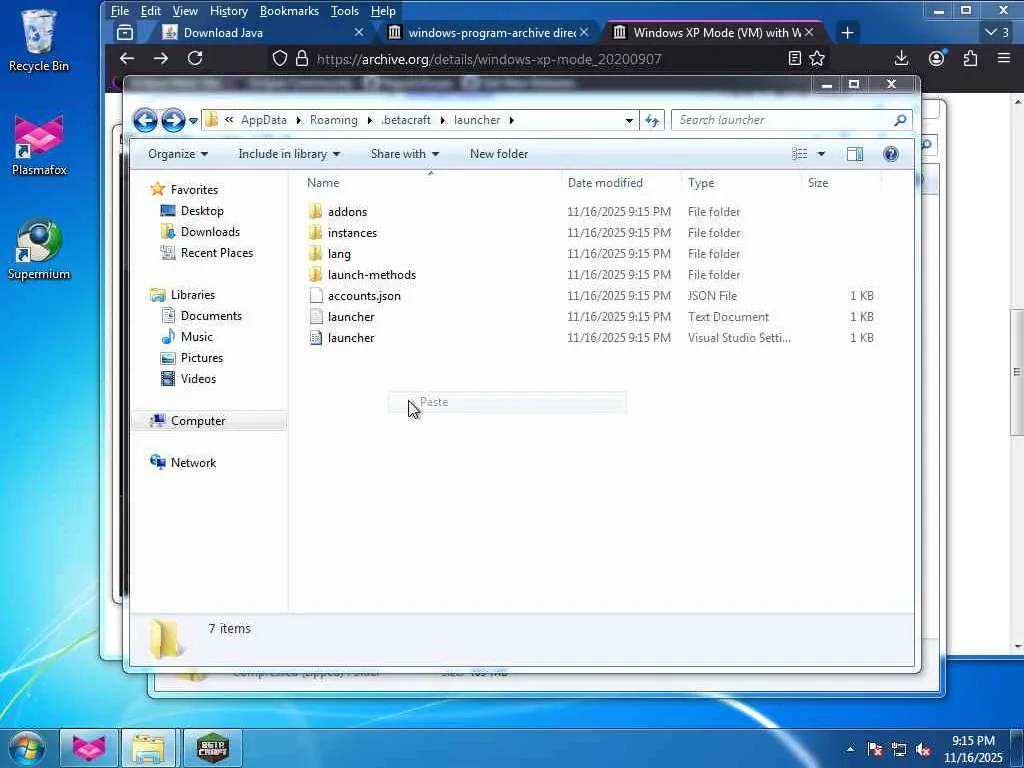Open the browser Bookmarks menu
The width and height of the screenshot is (1024, 768).
pos(289,11)
